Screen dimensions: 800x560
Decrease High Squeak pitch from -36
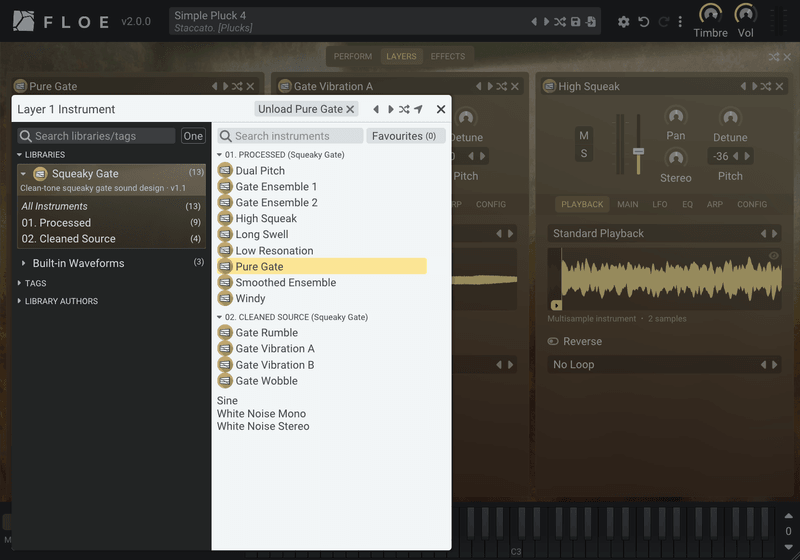(735, 156)
